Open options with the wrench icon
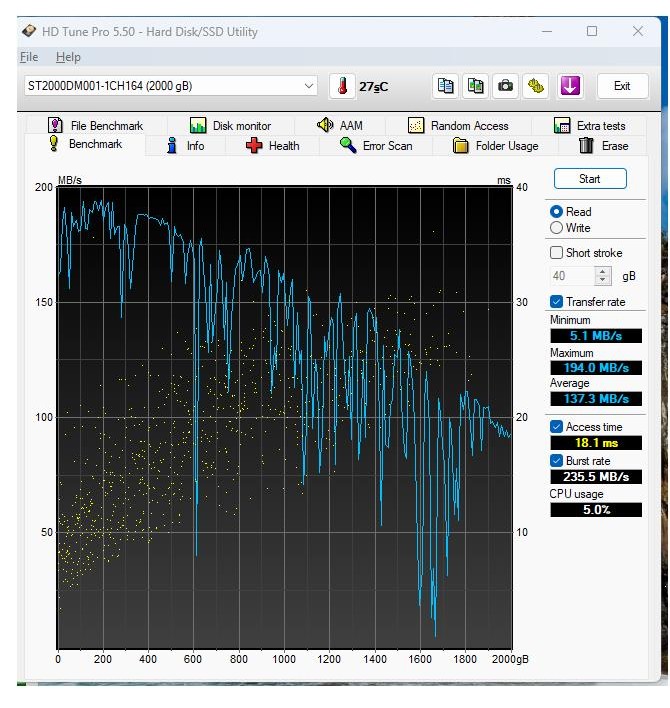This screenshot has height=708, width=670. click(536, 86)
